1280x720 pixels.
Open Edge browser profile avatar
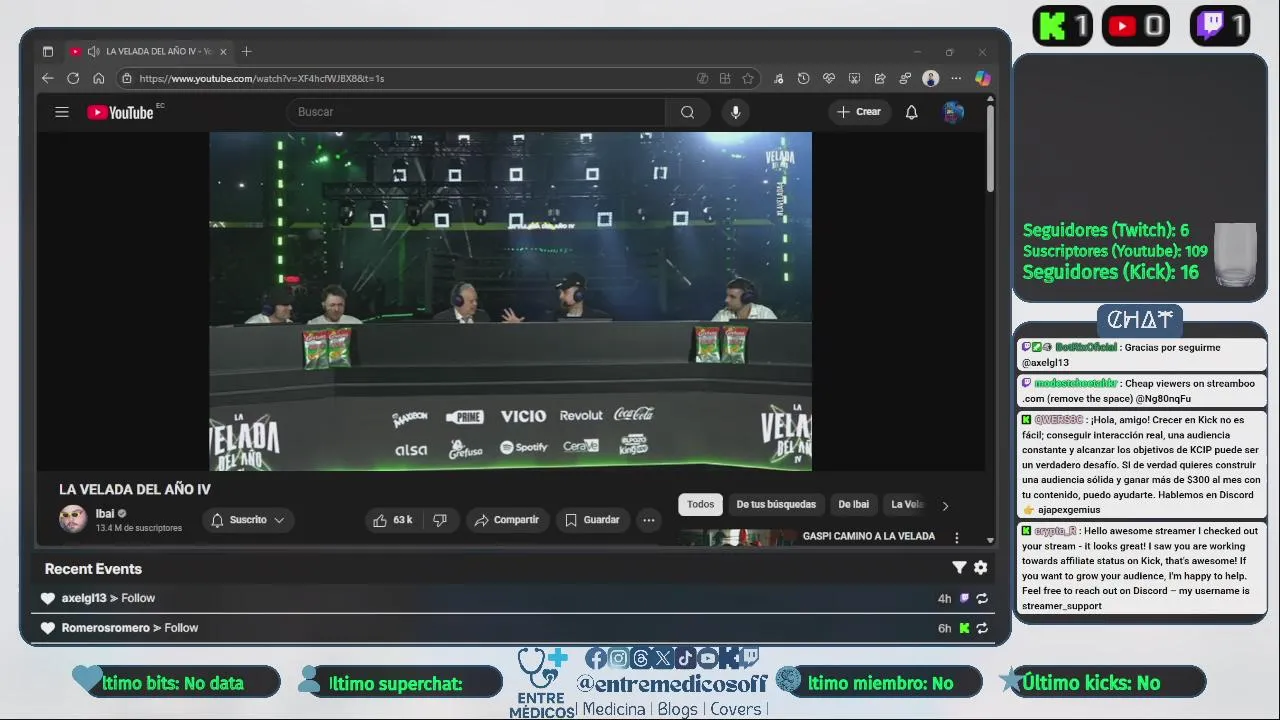[931, 78]
